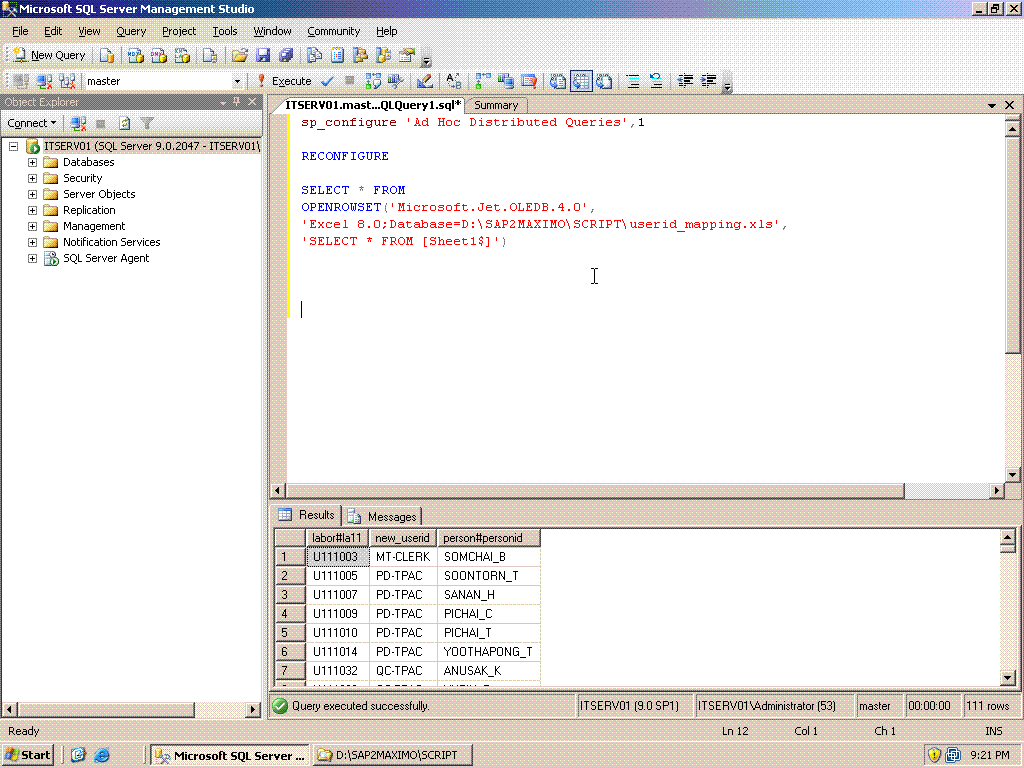Click Analysis Services MDX Query icon
This screenshot has height=768, width=1024.
tap(135, 56)
